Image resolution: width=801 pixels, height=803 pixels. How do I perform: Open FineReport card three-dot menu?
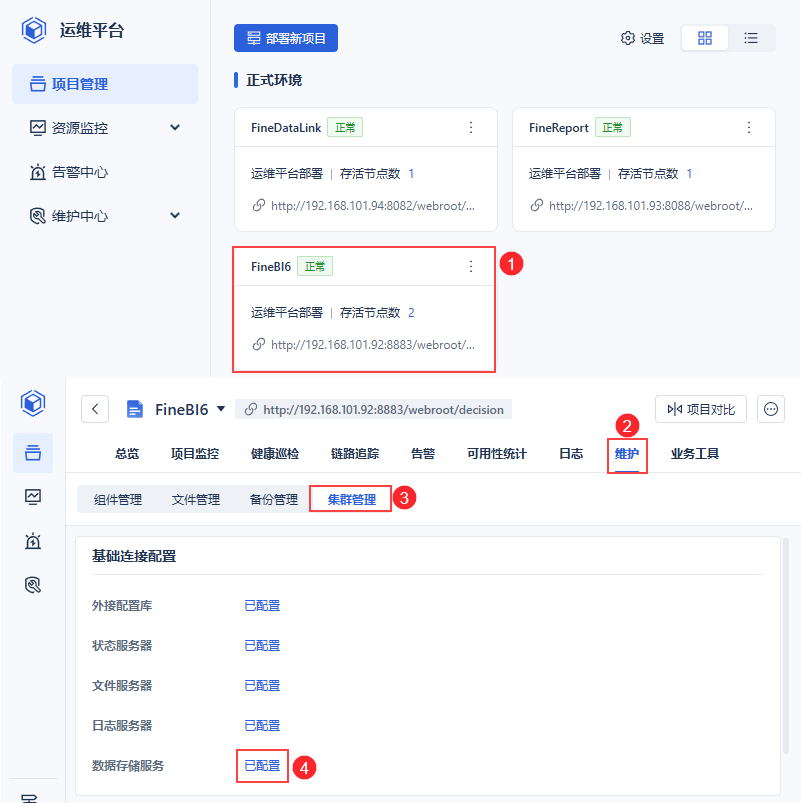click(x=749, y=128)
